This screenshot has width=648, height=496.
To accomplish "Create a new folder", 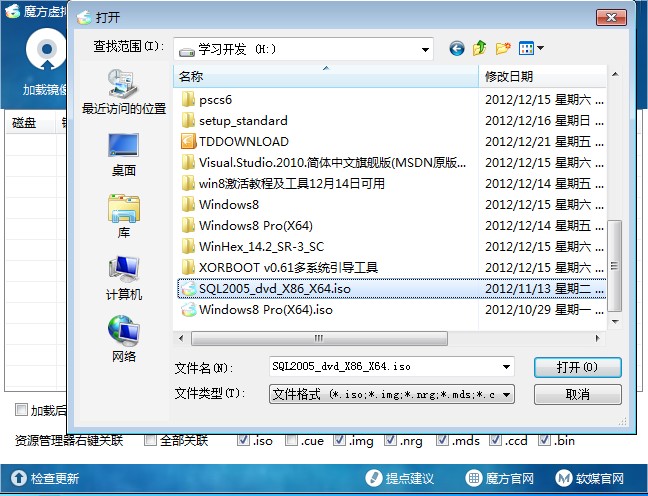I will [503, 49].
